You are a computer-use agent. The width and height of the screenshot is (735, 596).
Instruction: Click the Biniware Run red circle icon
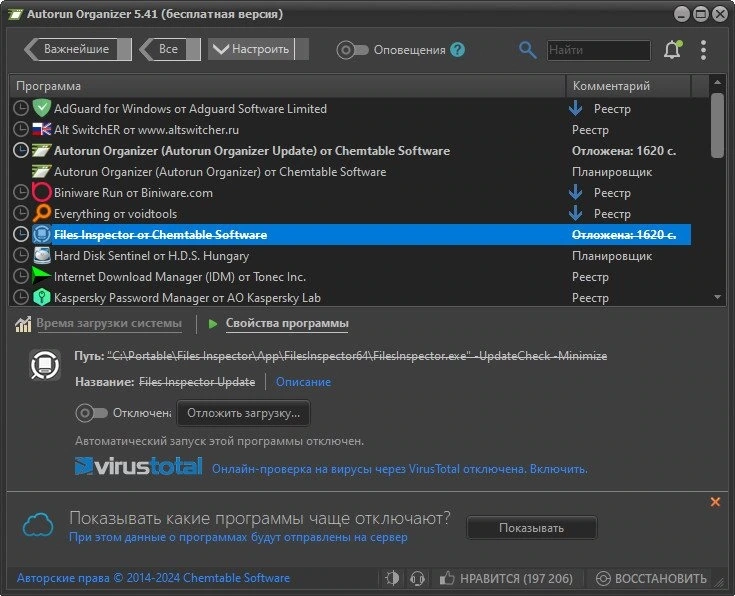coord(42,192)
